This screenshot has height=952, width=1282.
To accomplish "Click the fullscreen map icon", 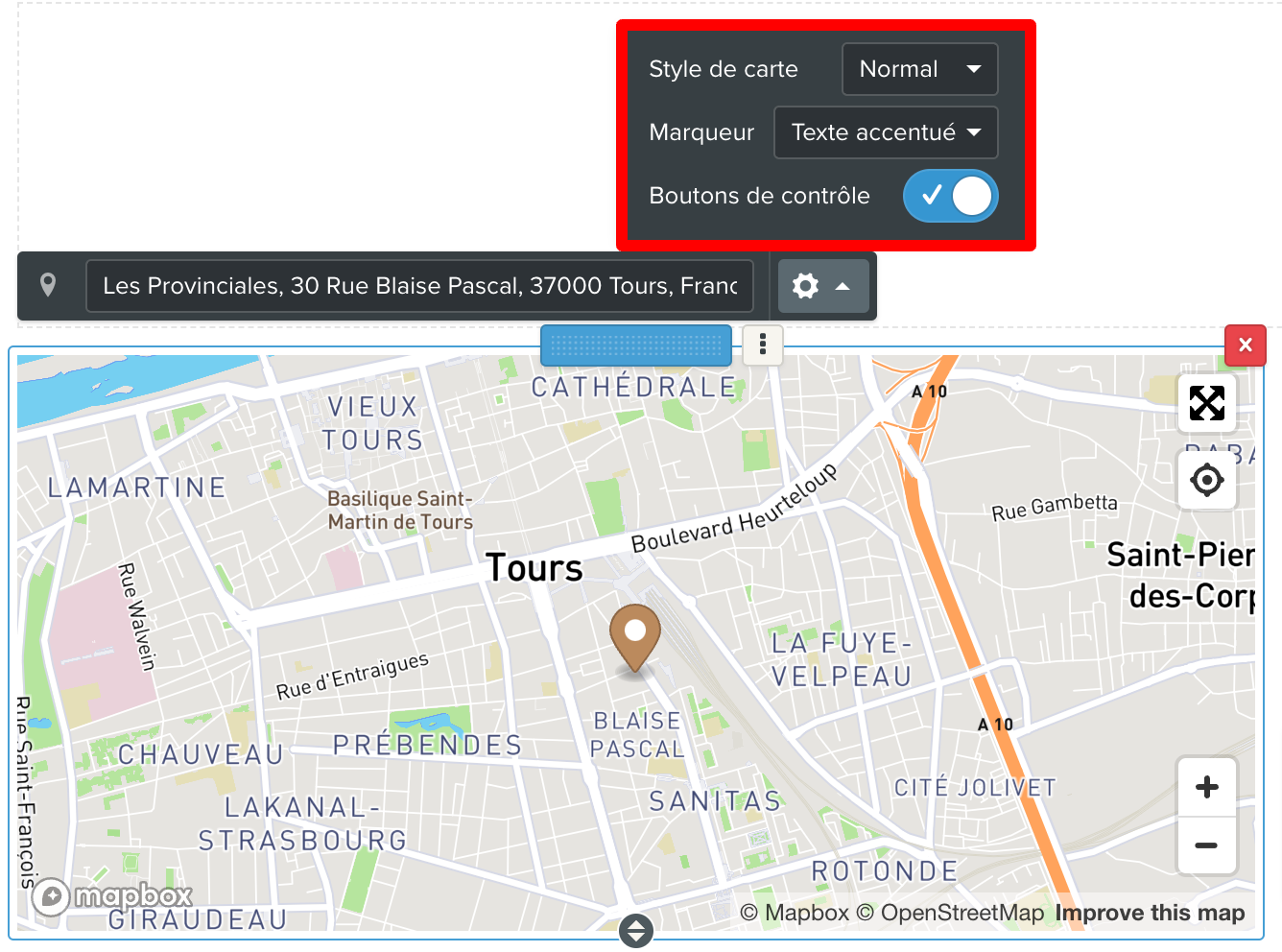I will coord(1206,403).
